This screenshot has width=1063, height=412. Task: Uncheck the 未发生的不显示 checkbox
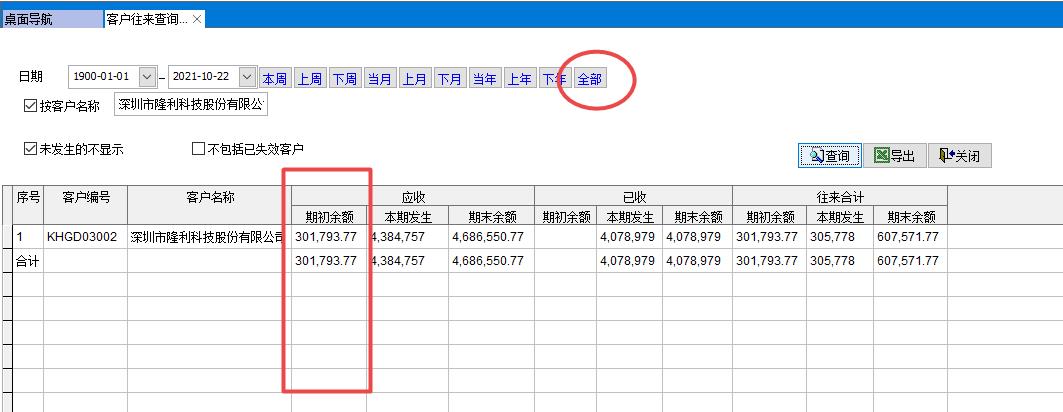pyautogui.click(x=30, y=149)
